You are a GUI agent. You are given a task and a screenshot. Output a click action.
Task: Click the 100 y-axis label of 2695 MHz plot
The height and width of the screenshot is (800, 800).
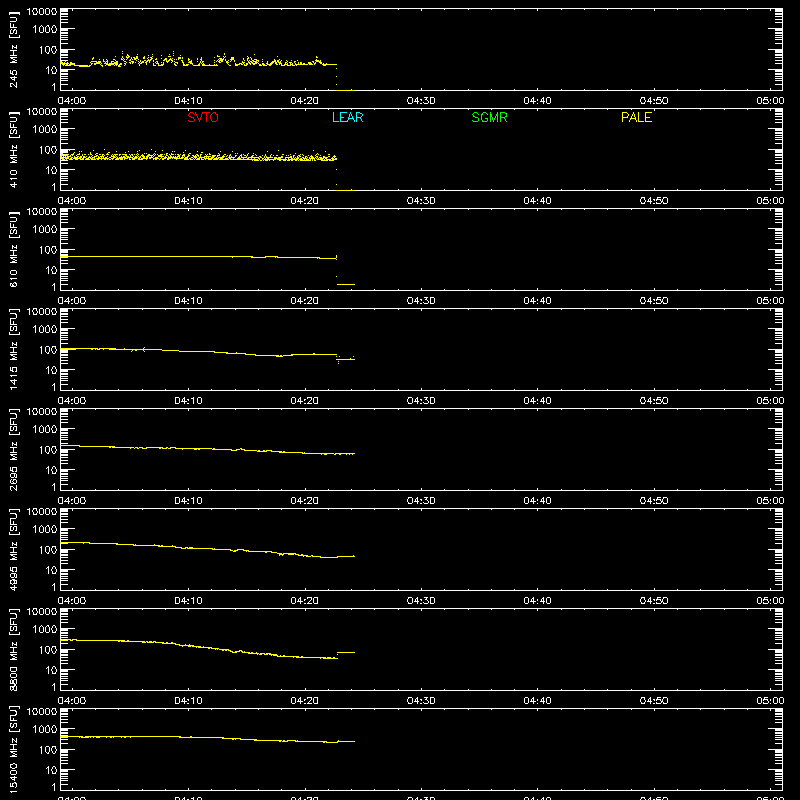click(48, 449)
